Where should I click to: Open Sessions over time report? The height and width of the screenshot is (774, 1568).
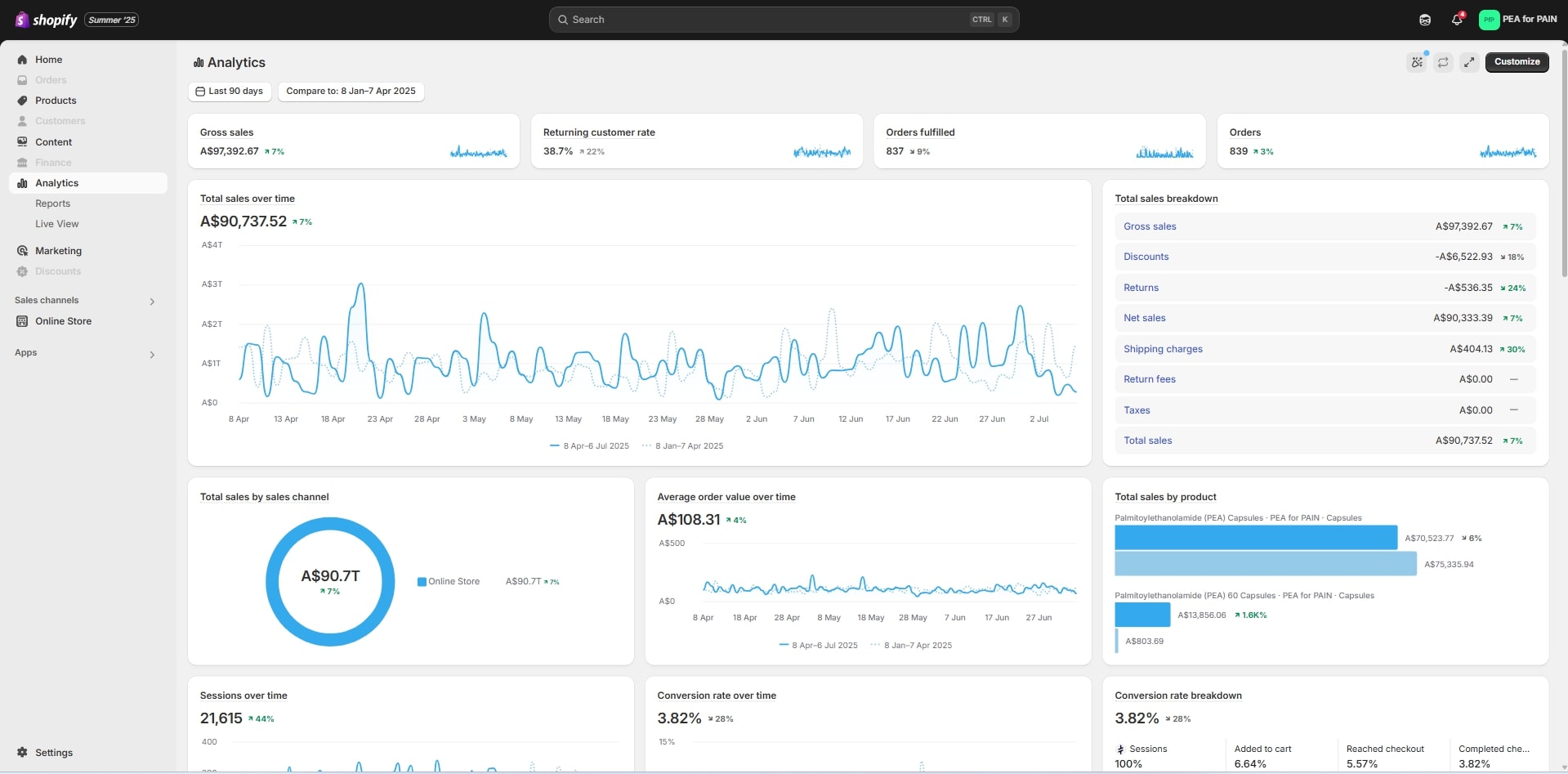(243, 696)
